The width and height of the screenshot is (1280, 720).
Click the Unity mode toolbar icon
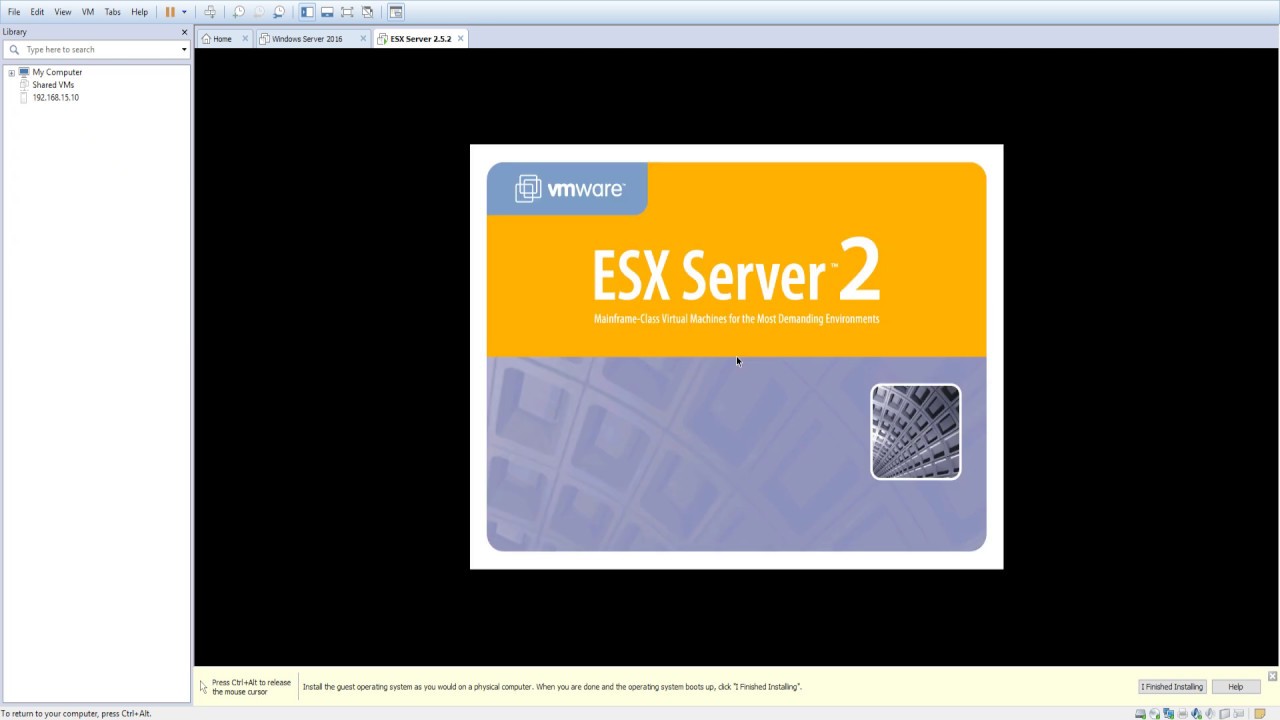(x=367, y=12)
